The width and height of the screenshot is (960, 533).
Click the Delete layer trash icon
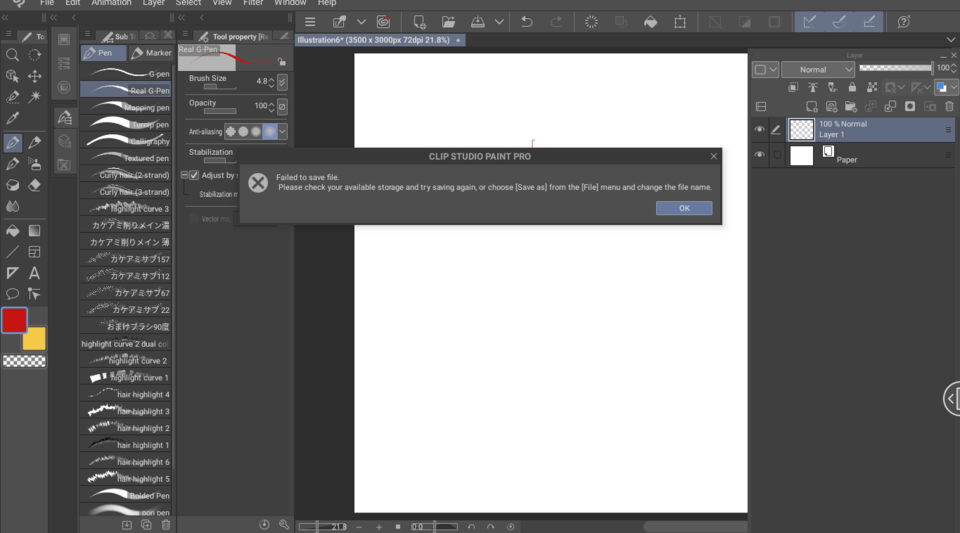pos(950,106)
